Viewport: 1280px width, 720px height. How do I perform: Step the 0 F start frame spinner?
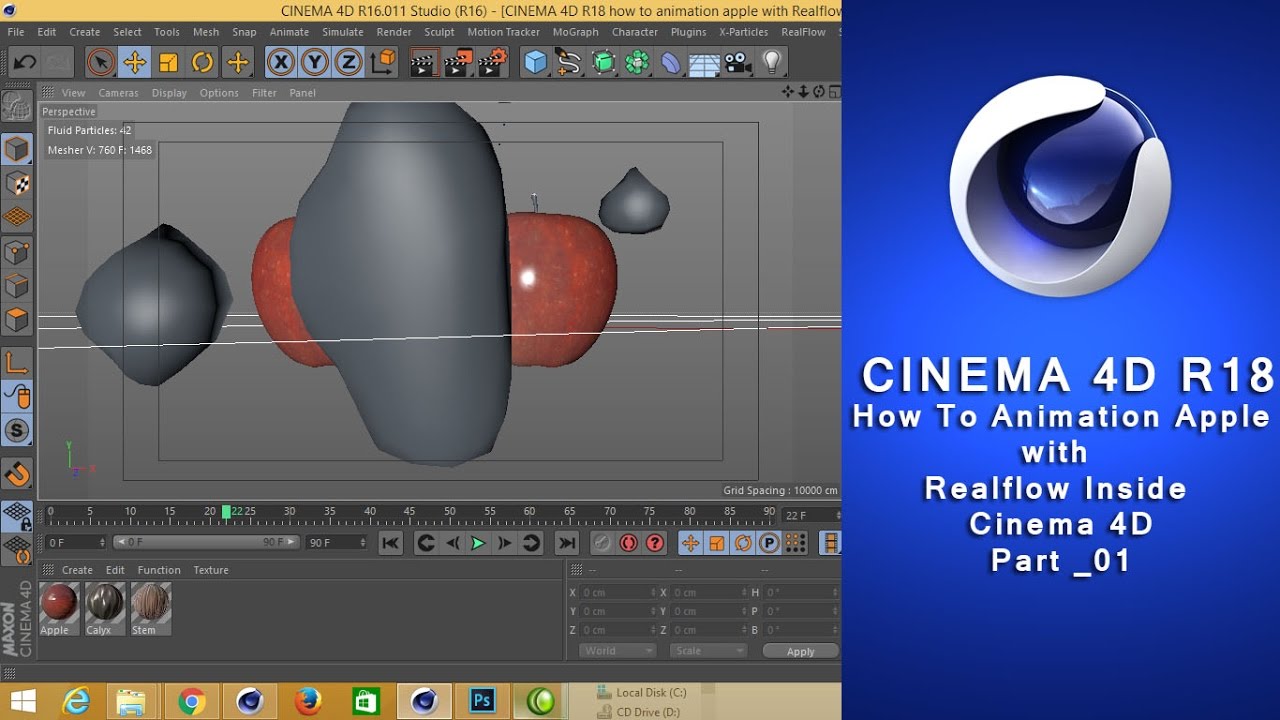point(102,543)
